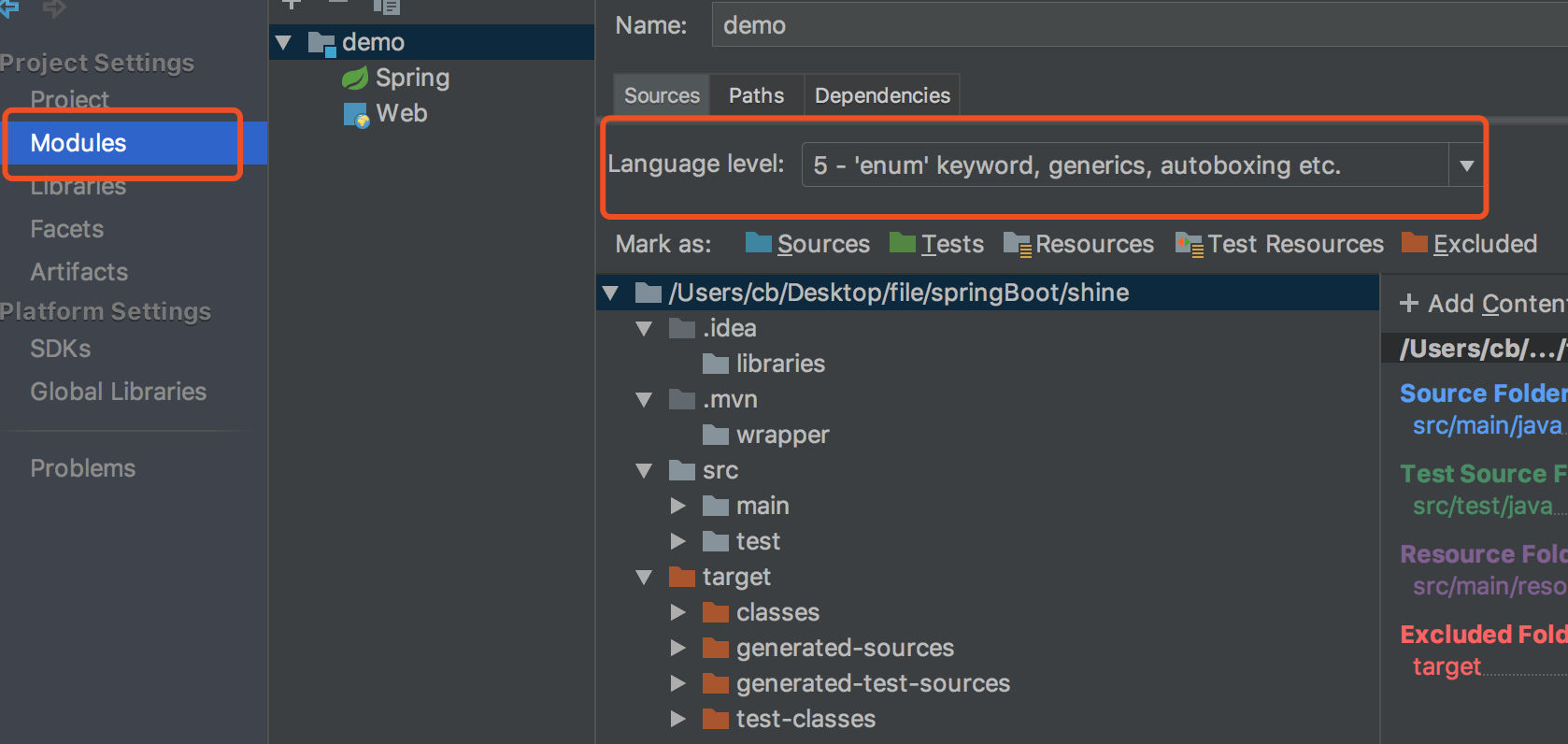Mark folder as Tests
Screen dimensions: 1568x744
(x=936, y=244)
